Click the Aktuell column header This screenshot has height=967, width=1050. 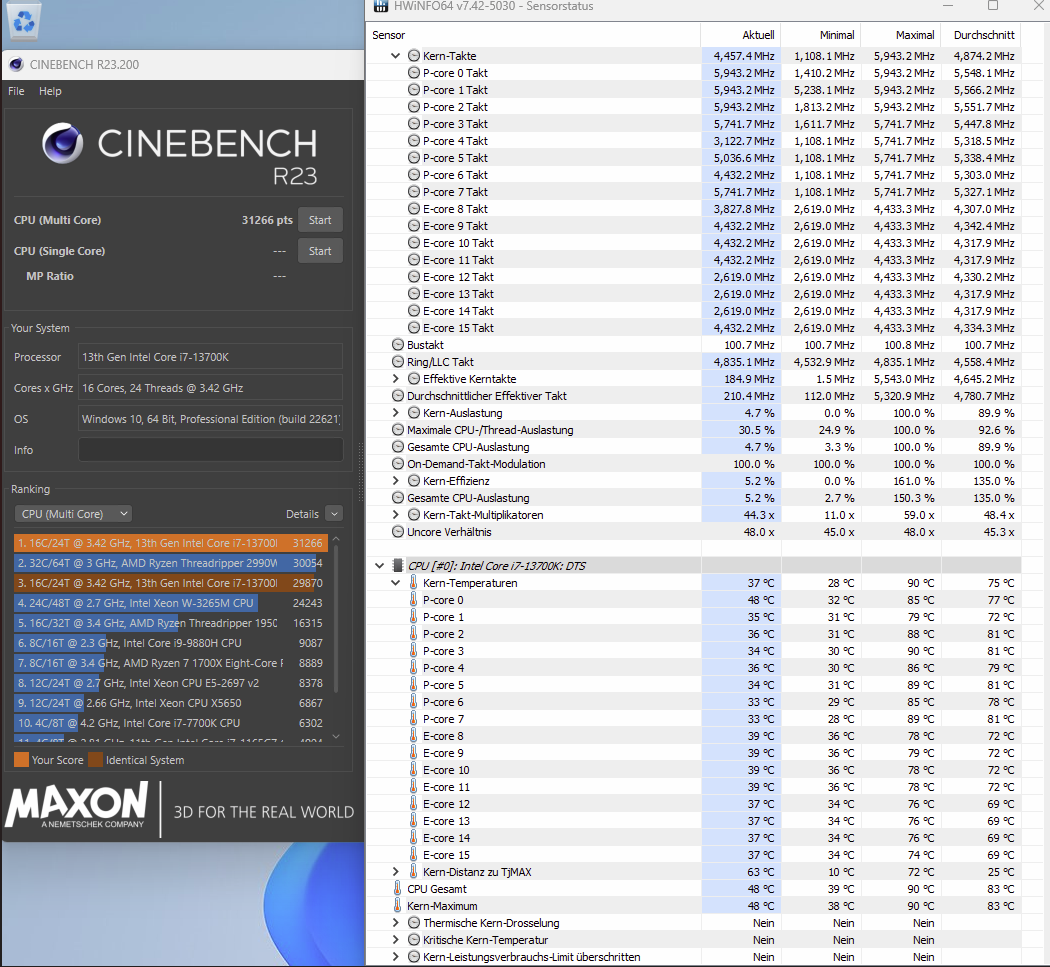[x=741, y=35]
